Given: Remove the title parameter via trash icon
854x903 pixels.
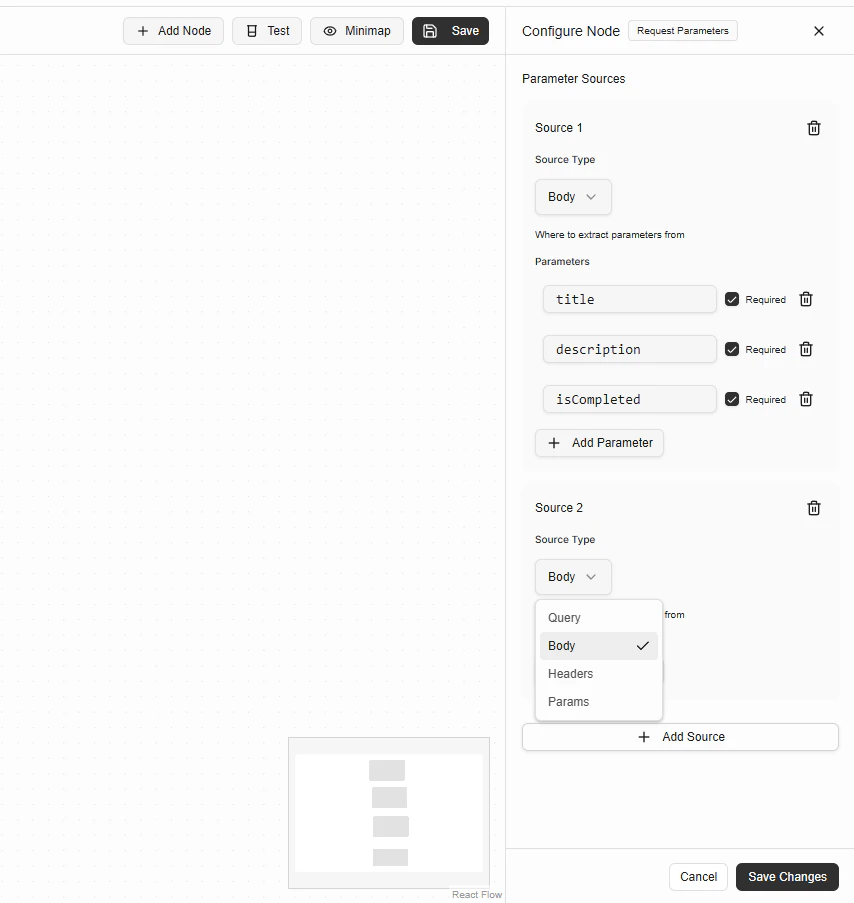Looking at the screenshot, I should [x=805, y=299].
